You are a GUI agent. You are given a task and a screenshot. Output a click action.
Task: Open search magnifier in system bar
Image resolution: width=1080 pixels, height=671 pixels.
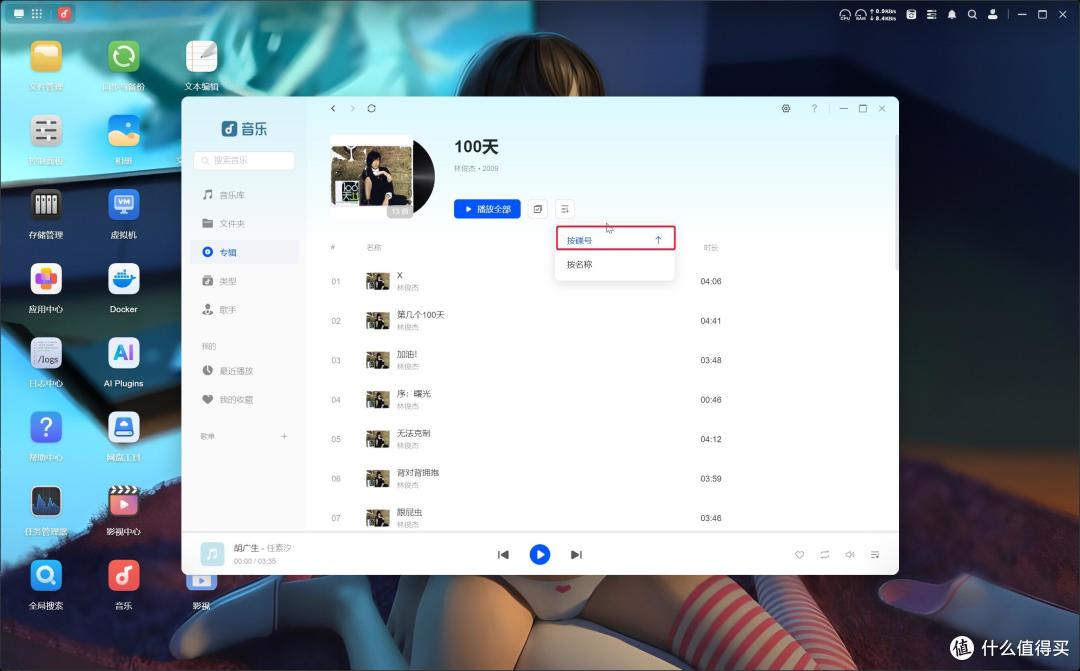point(972,14)
